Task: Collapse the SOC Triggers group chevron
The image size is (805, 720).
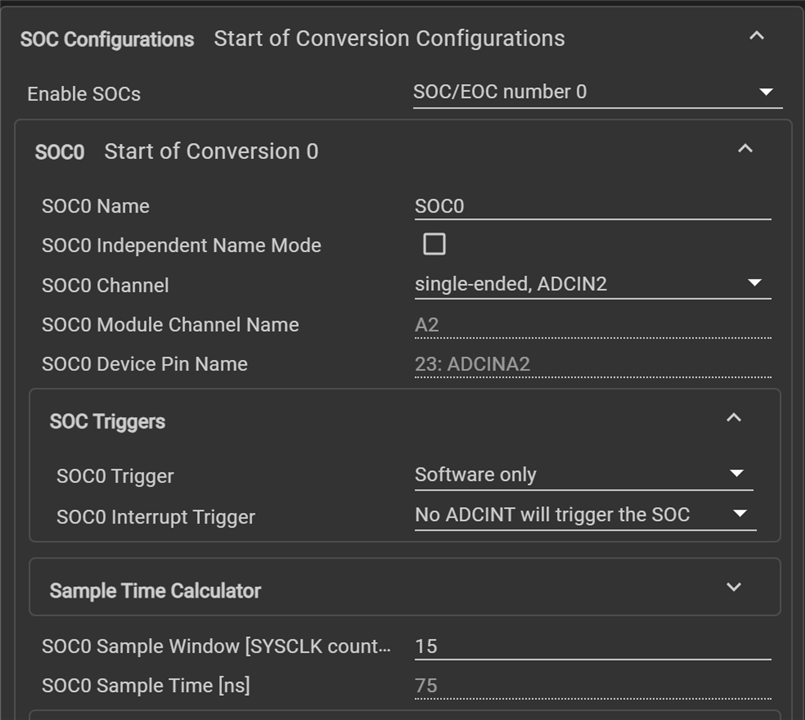Action: 734,418
